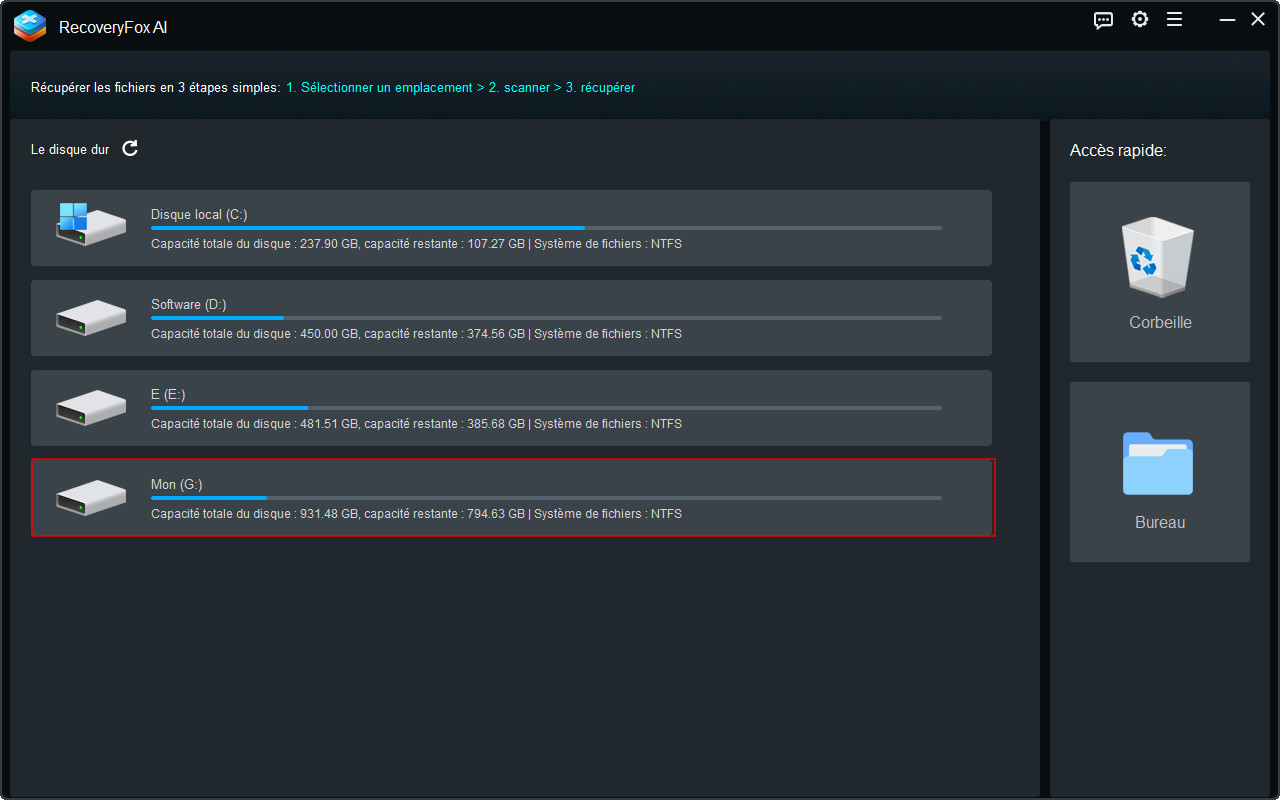This screenshot has height=800, width=1280.
Task: Click the E (E:) drive icon
Action: [x=91, y=408]
